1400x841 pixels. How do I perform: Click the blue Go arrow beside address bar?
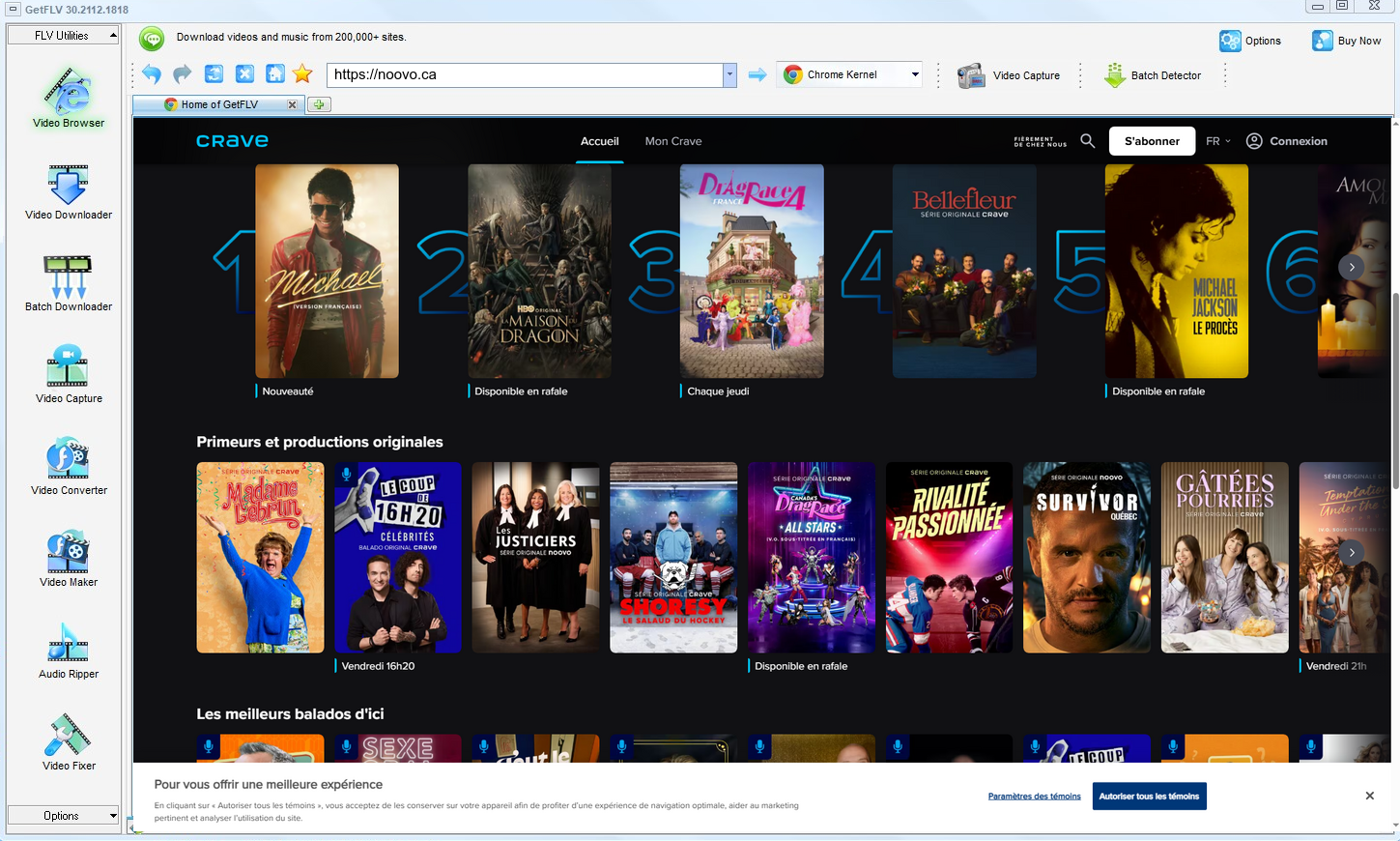pos(757,74)
